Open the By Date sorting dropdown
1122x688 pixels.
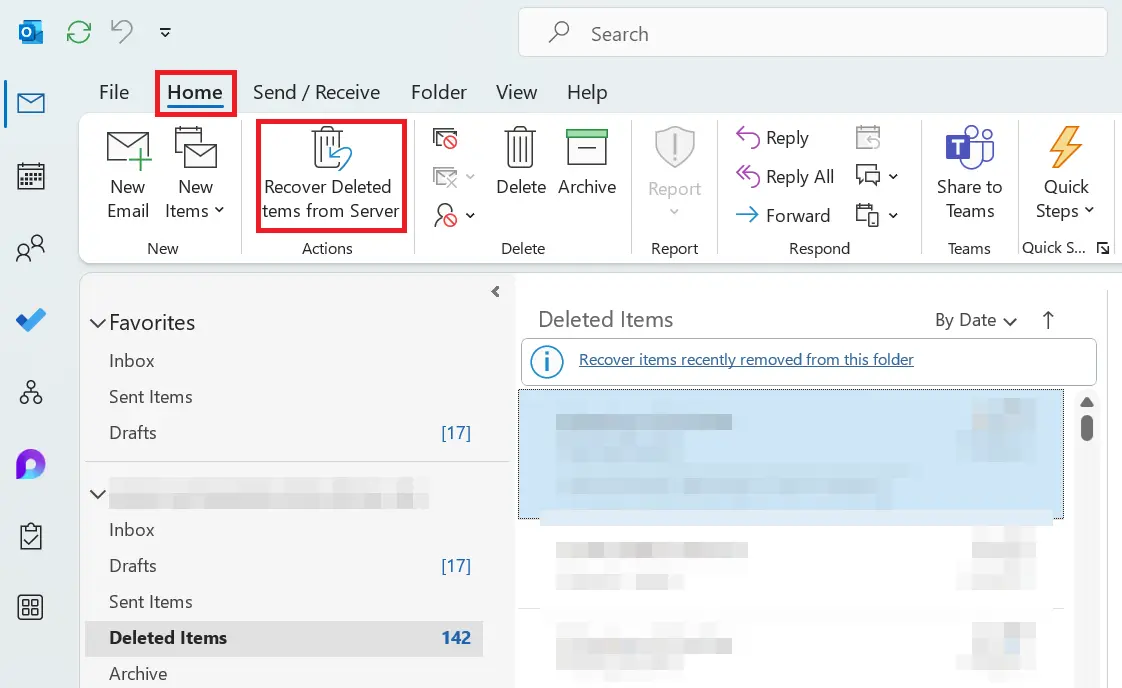975,320
